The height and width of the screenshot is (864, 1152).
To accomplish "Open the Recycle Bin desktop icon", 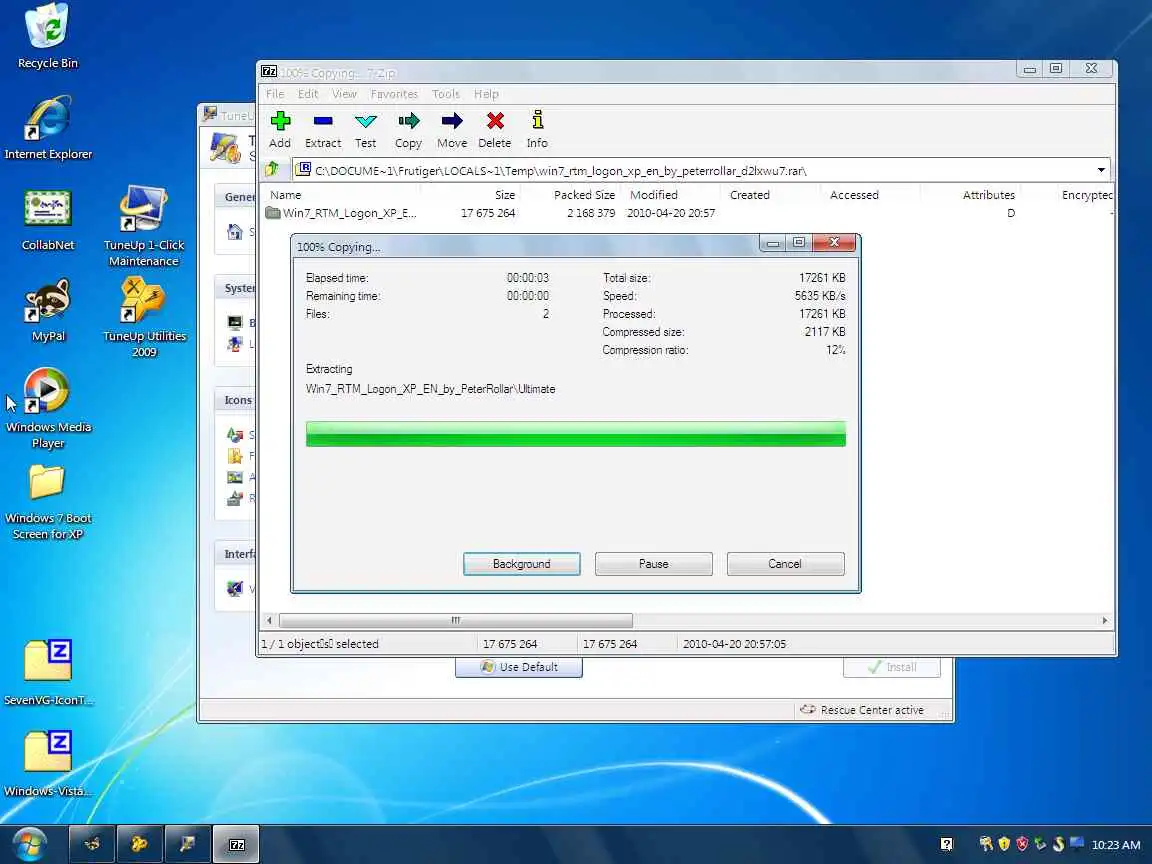I will click(47, 37).
